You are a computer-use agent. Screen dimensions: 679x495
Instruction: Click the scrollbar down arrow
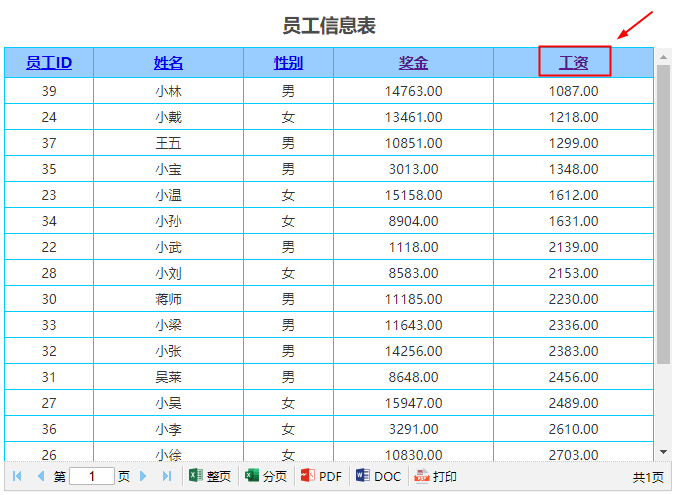[x=664, y=452]
